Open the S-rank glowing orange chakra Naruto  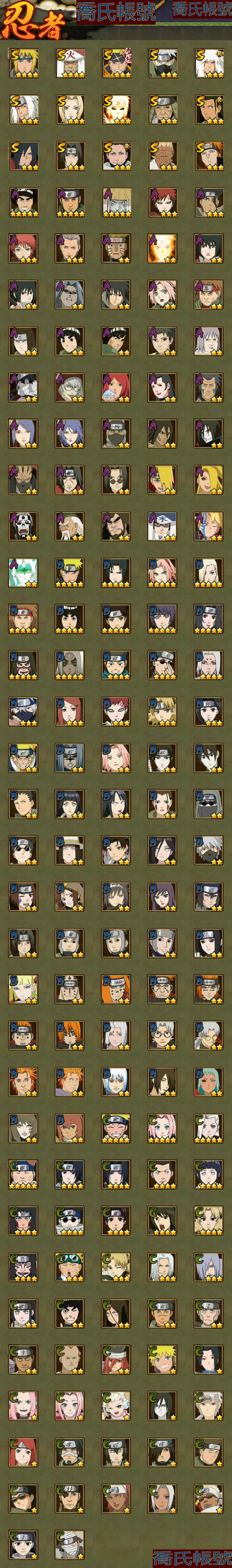click(116, 110)
